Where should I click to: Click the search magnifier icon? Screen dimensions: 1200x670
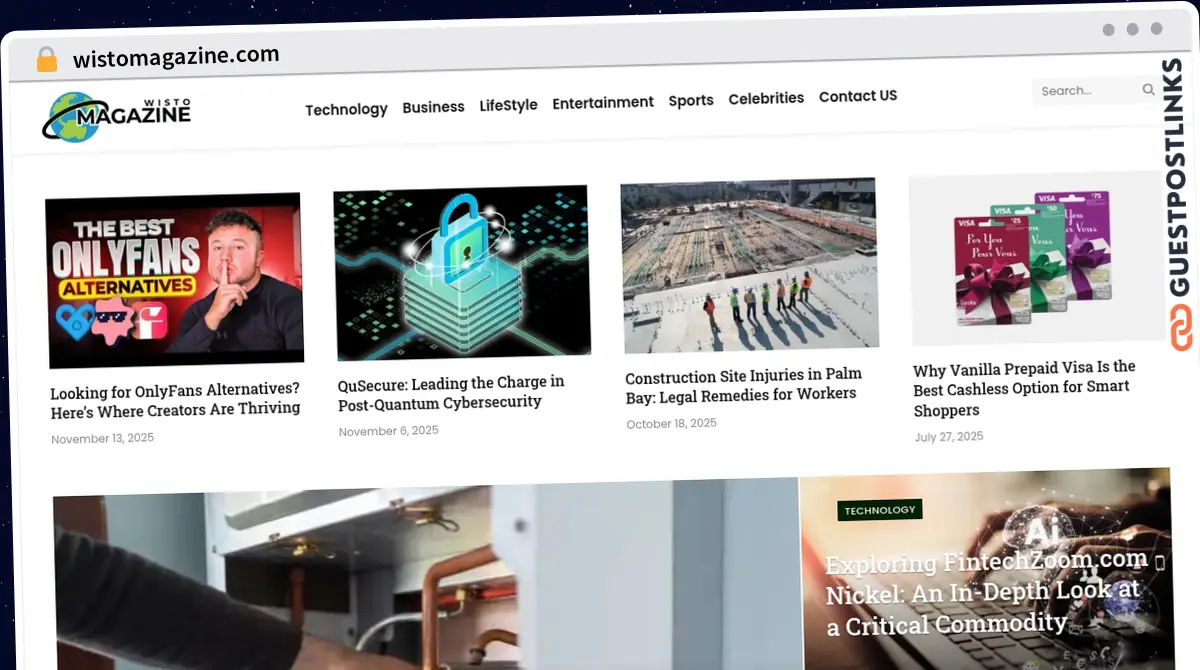[1148, 89]
